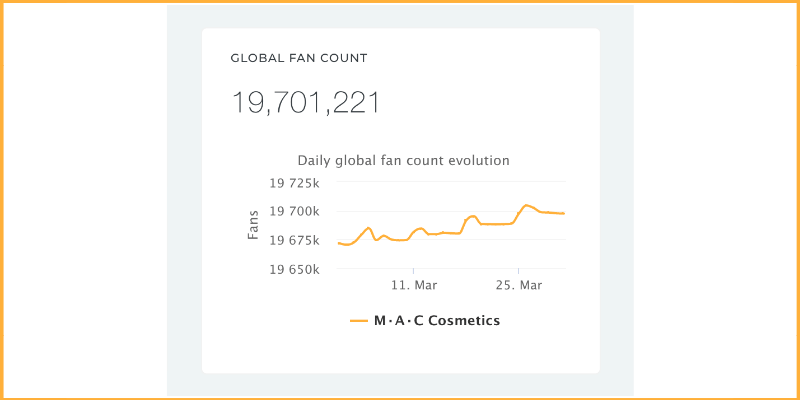800x400 pixels.
Task: Click the 19 675k y-axis label
Action: 294,240
